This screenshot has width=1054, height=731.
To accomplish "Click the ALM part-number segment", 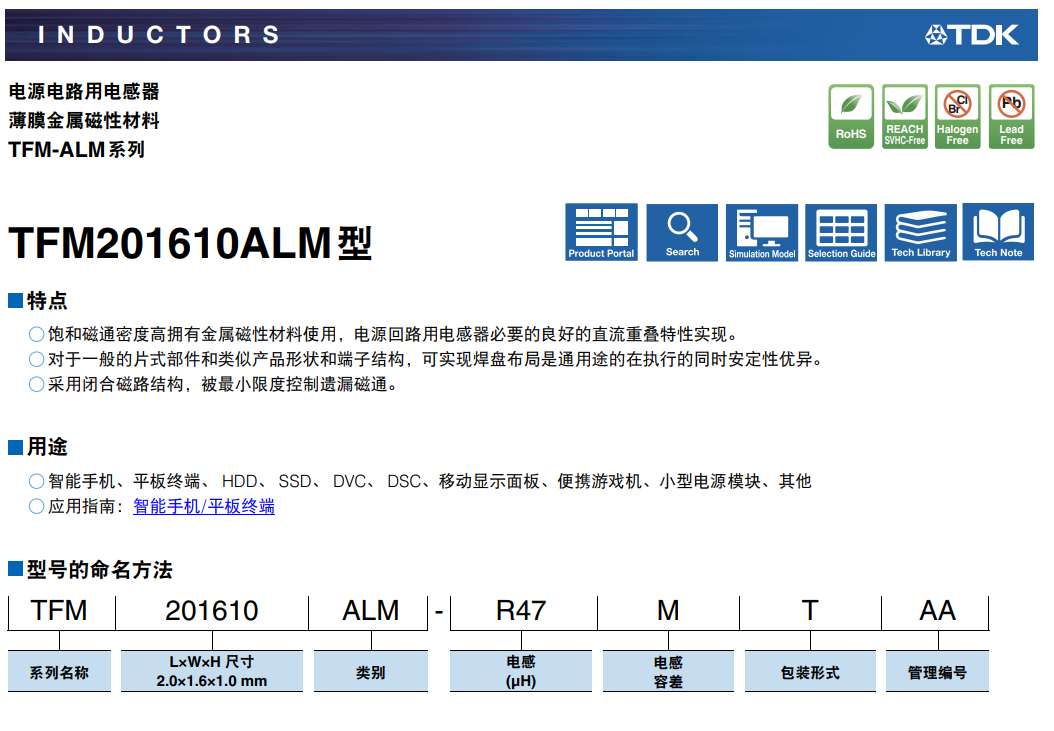I will [x=370, y=611].
